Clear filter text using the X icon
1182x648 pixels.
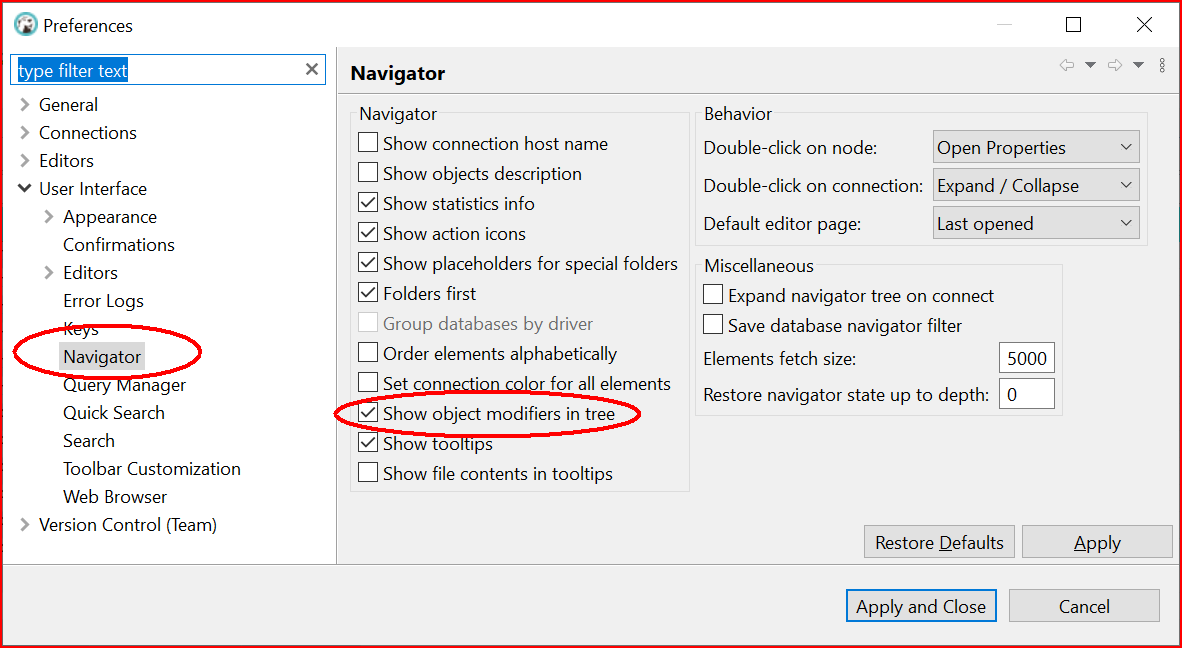click(311, 69)
